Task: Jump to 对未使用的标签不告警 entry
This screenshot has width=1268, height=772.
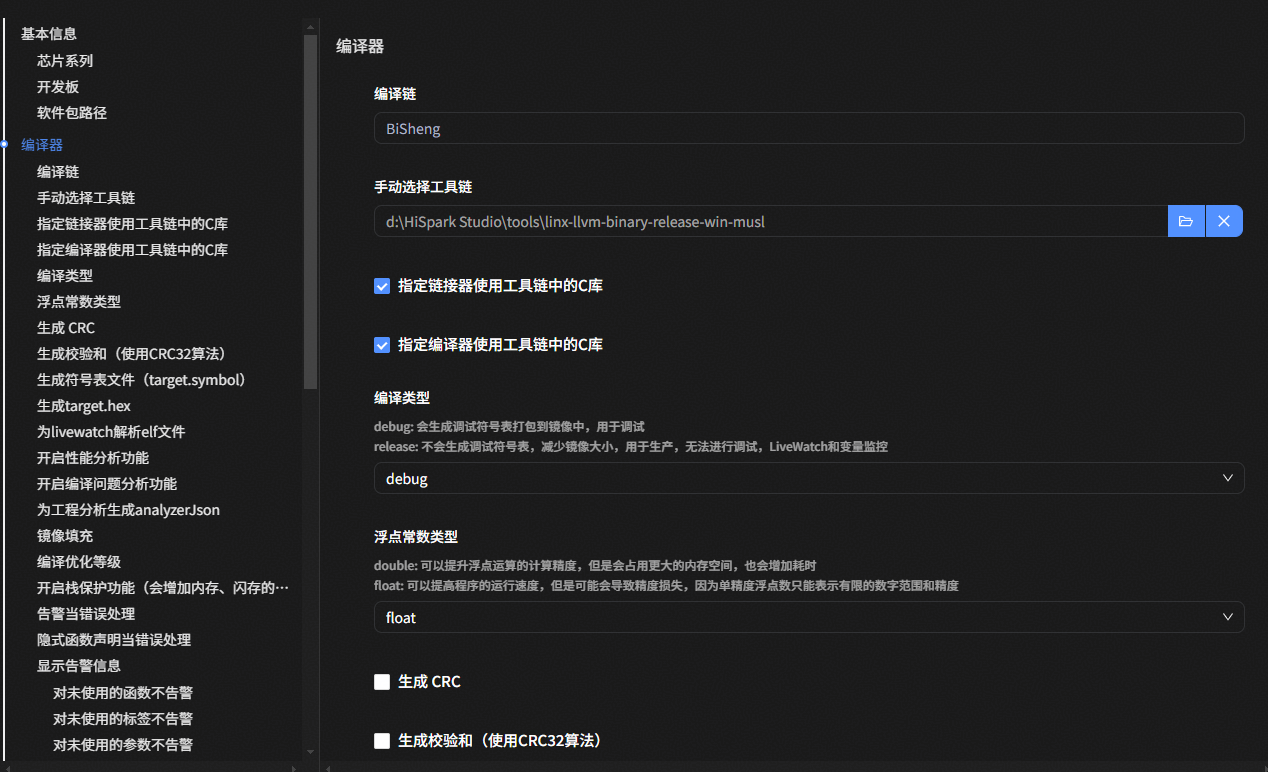Action: 123,718
